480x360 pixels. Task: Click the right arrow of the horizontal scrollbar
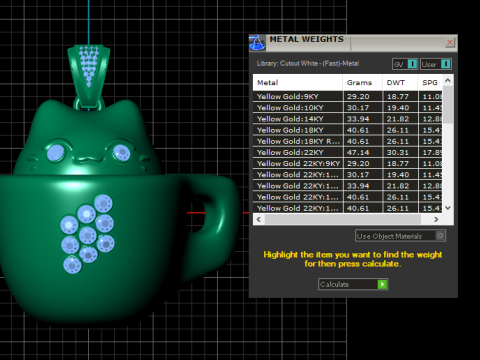pyautogui.click(x=436, y=219)
